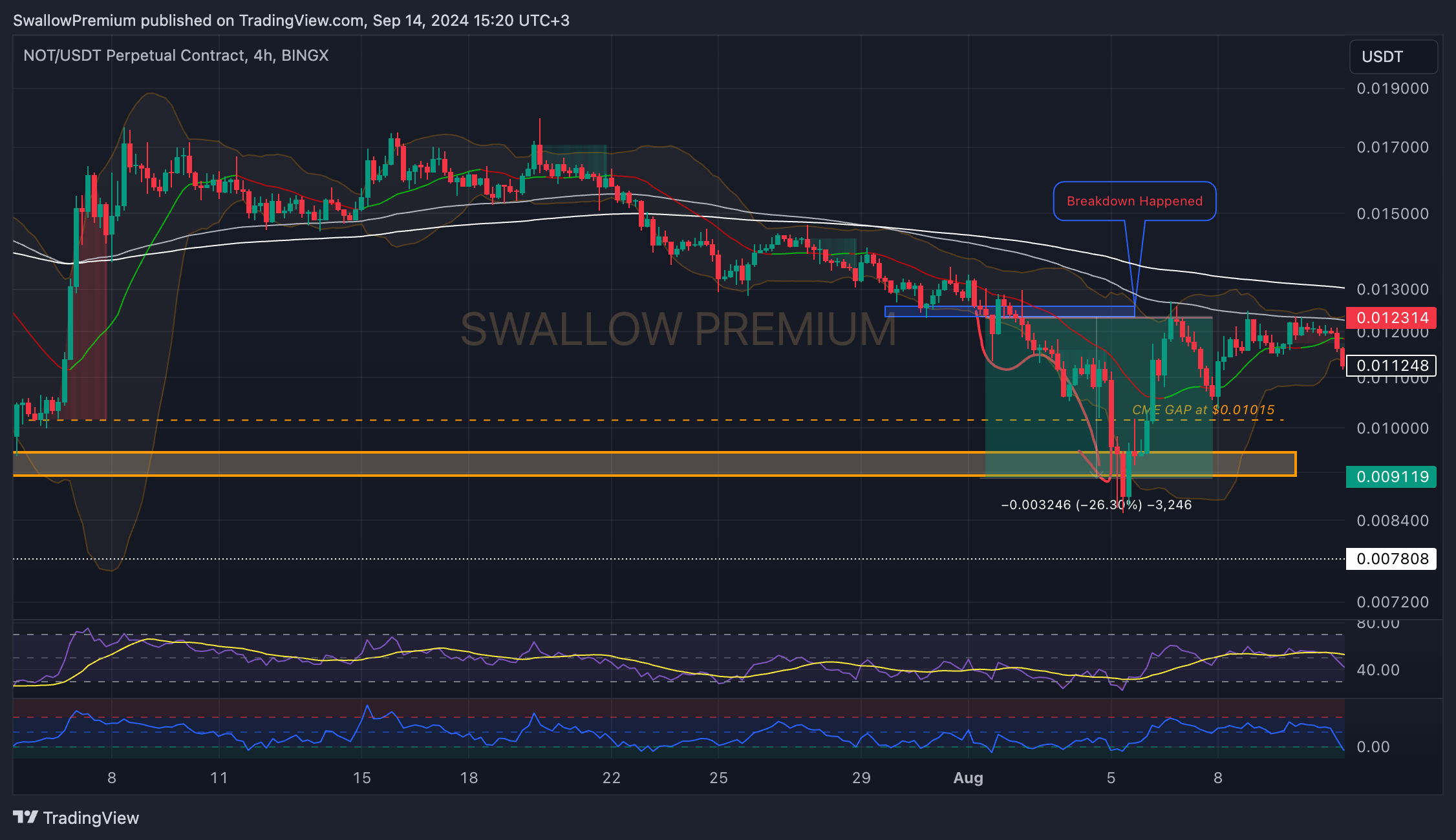Click the 18 date label on time axis
The image size is (1456, 840).
(469, 778)
